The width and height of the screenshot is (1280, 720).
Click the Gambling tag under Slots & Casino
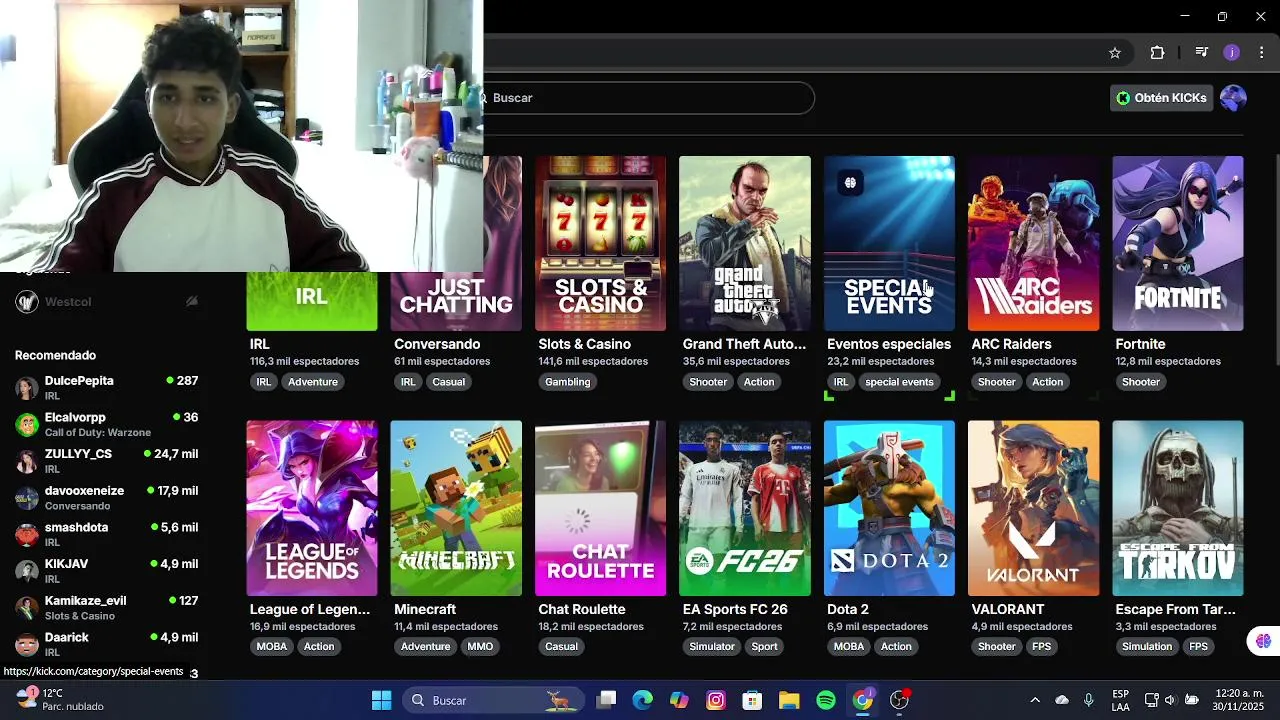(x=568, y=382)
